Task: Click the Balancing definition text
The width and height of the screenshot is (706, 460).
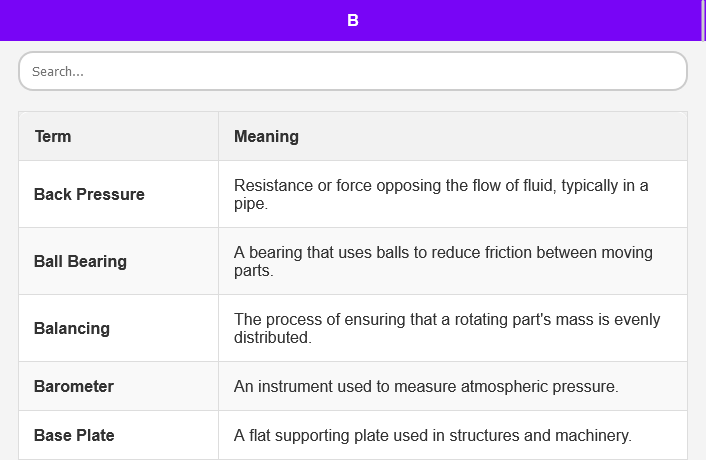Action: pos(447,328)
